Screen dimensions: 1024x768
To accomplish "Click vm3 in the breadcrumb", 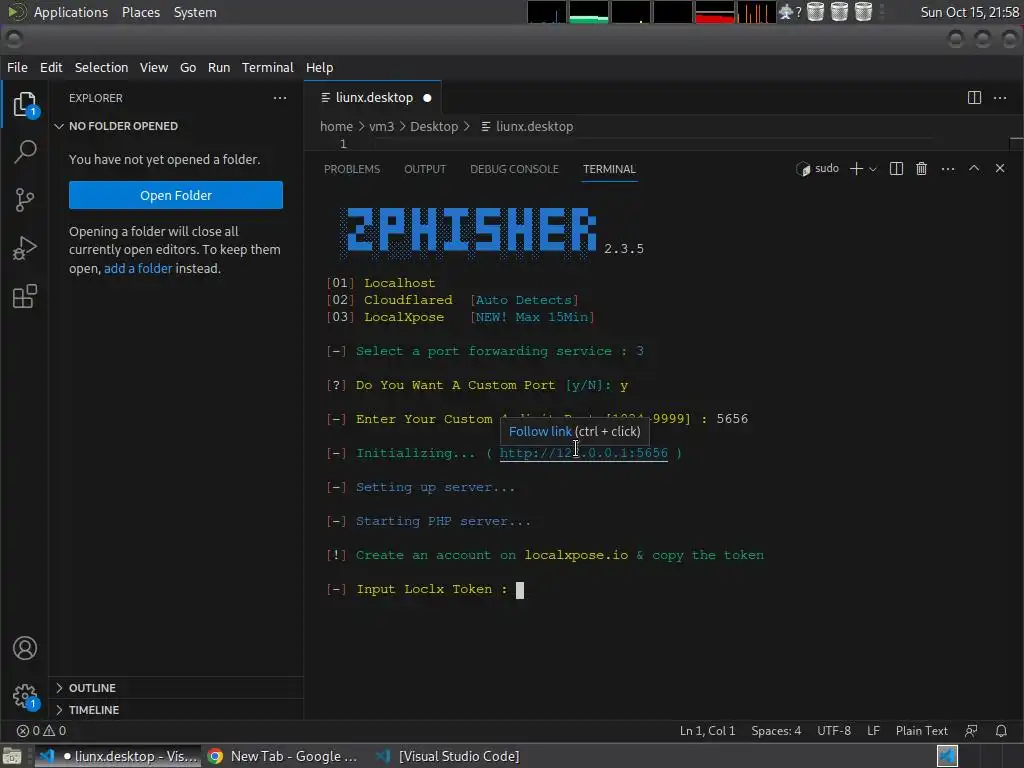I will (x=381, y=127).
